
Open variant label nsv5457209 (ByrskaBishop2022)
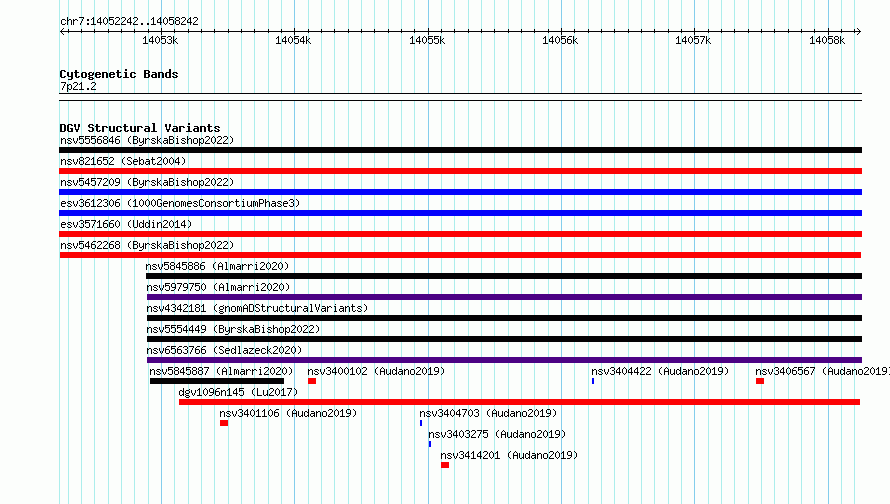coord(147,182)
